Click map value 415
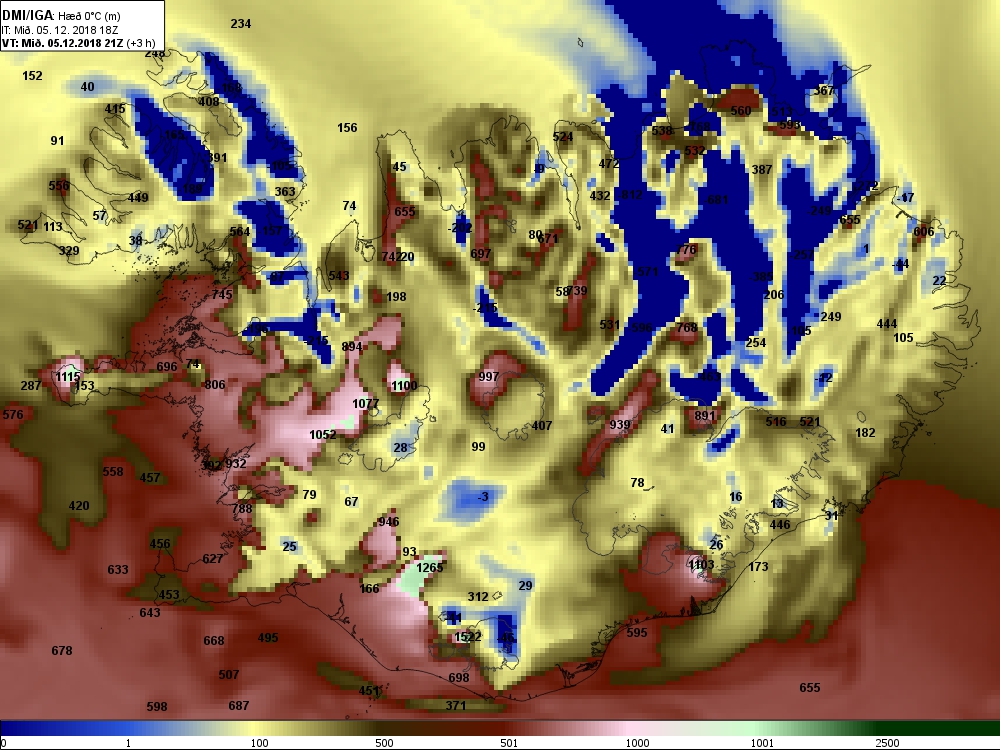The width and height of the screenshot is (1000, 750). tap(115, 108)
